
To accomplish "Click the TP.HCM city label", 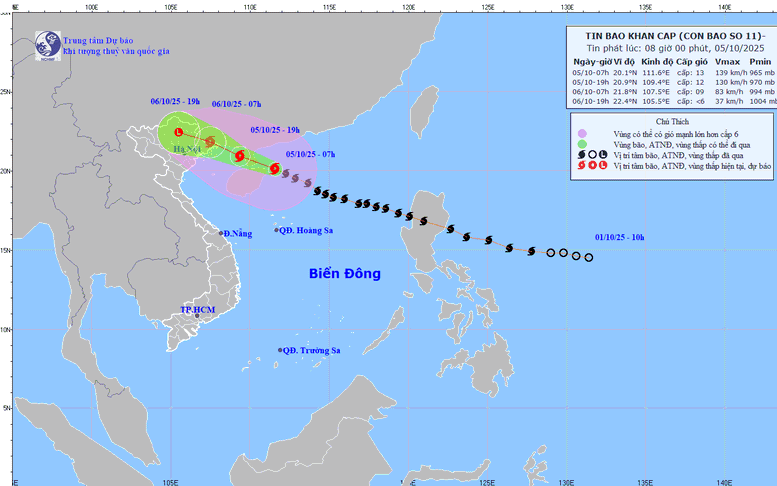I will click(197, 310).
